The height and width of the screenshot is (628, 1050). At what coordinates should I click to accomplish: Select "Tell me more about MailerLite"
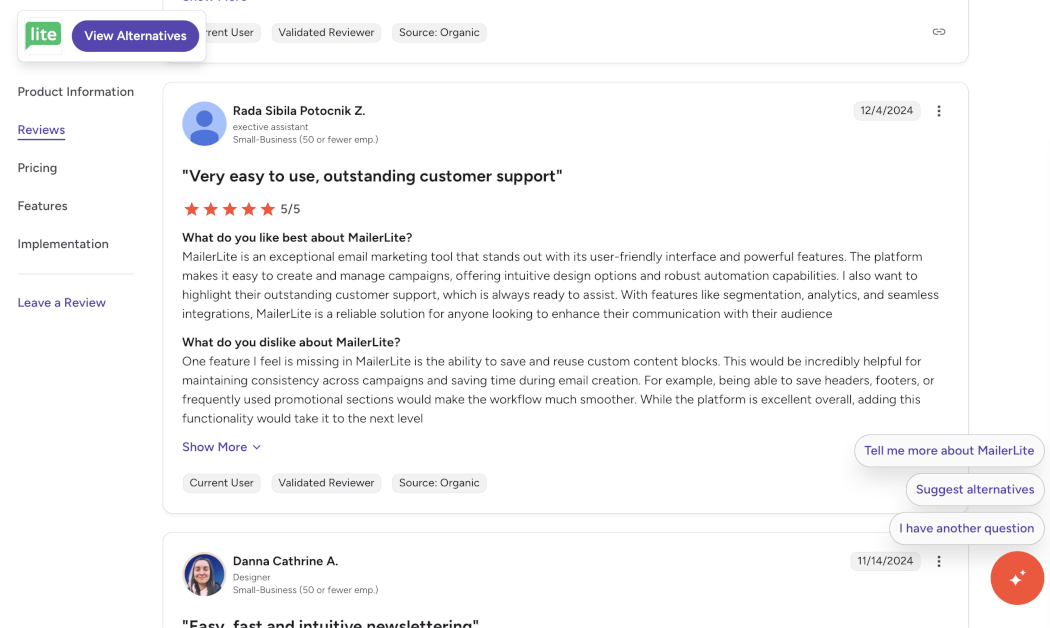948,450
